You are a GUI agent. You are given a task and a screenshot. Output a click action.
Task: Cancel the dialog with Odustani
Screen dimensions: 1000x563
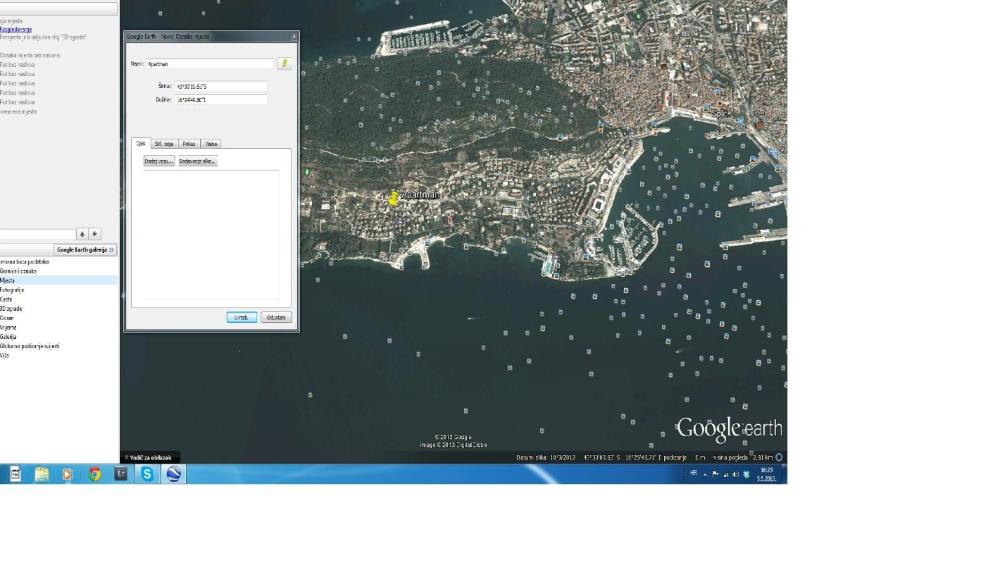pos(276,317)
